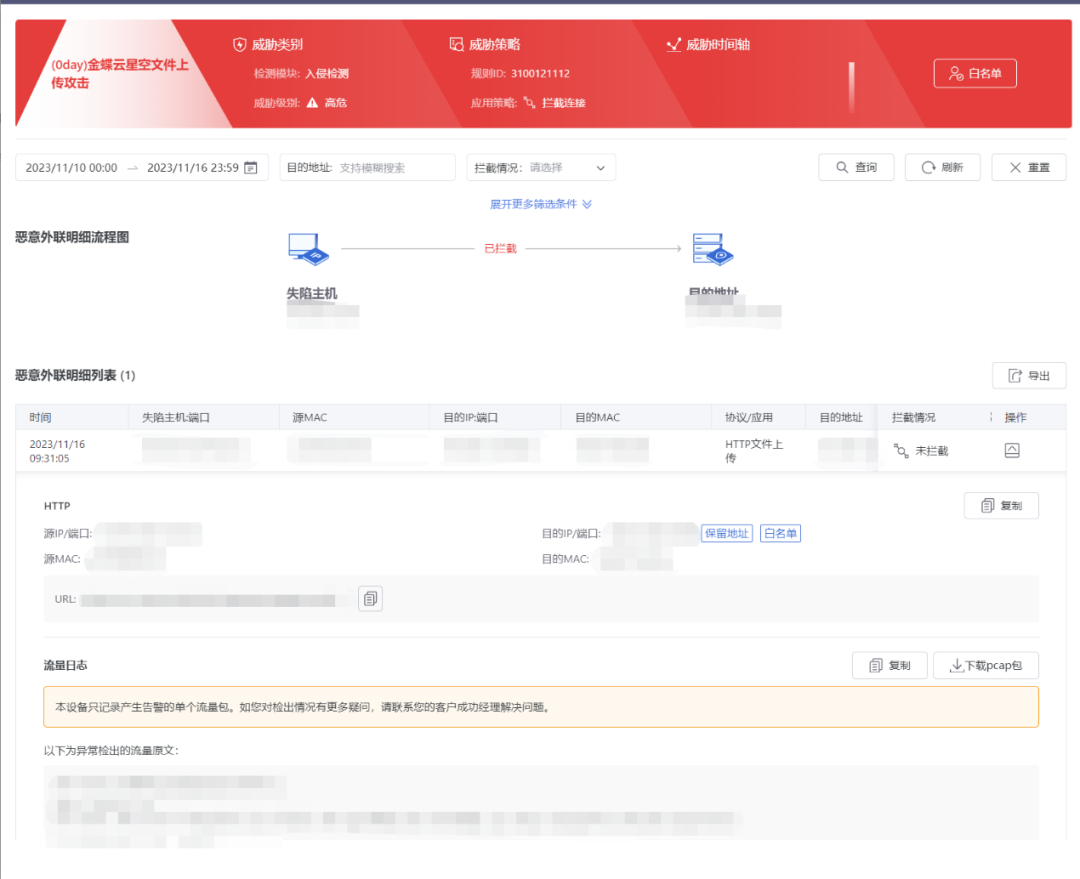Open the calendar icon in date range
The image size is (1080, 879).
coord(251,167)
